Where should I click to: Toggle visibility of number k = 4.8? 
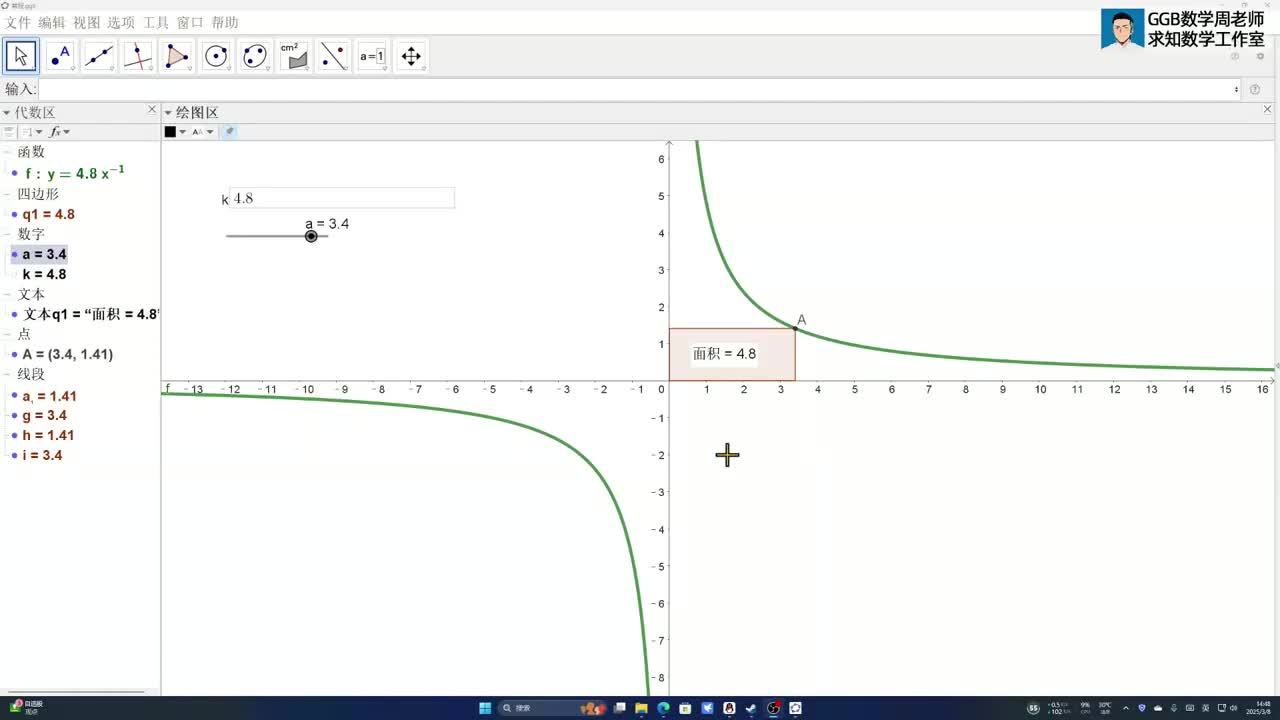coord(14,275)
